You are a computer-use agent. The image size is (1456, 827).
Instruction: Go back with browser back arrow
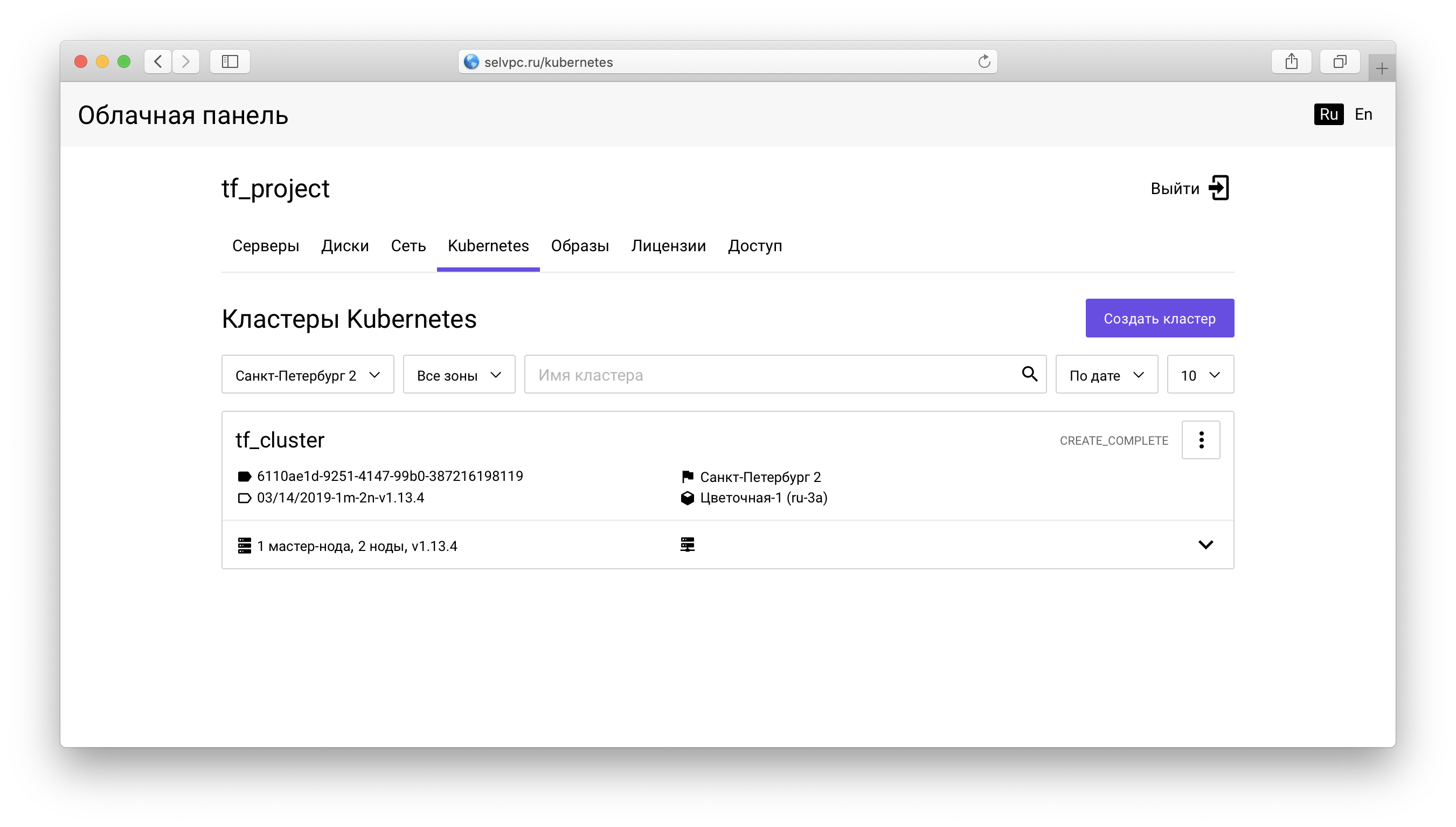158,61
